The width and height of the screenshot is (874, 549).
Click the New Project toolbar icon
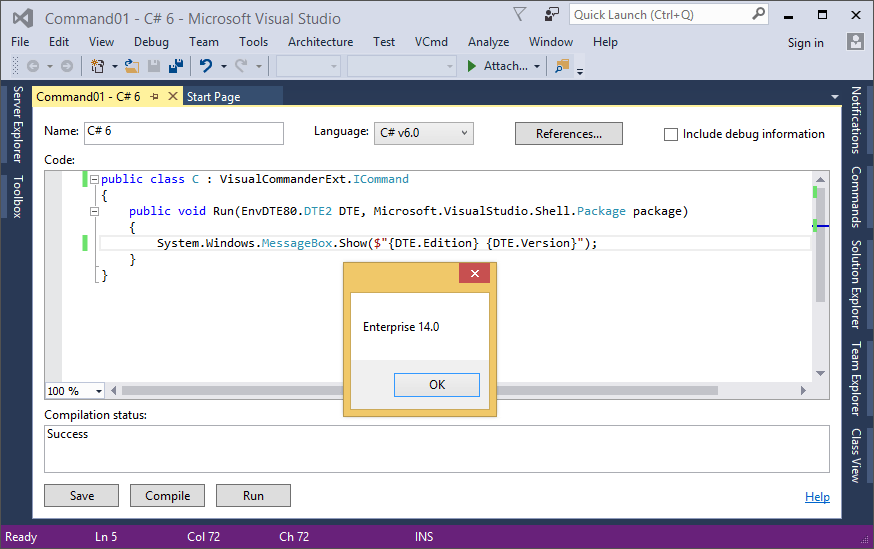(98, 66)
